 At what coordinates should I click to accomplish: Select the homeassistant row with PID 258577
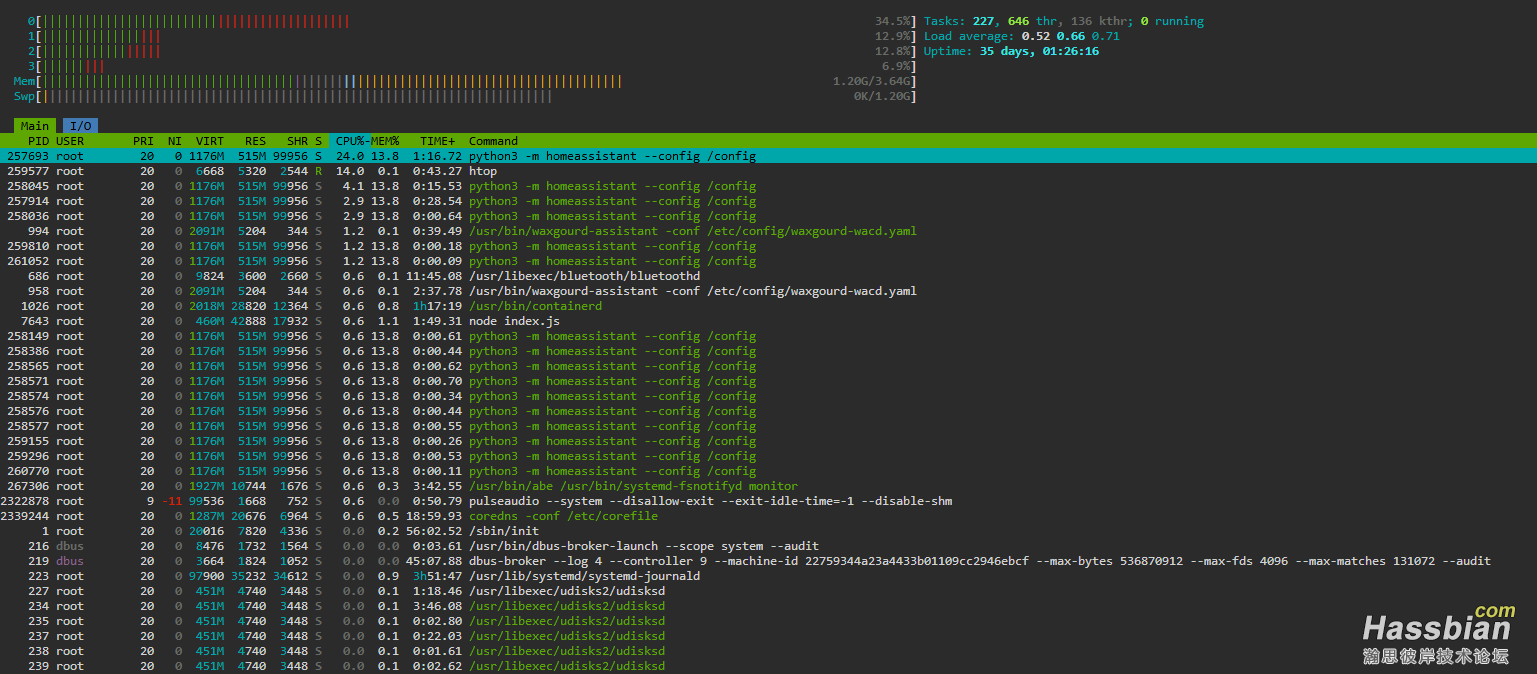(768, 426)
